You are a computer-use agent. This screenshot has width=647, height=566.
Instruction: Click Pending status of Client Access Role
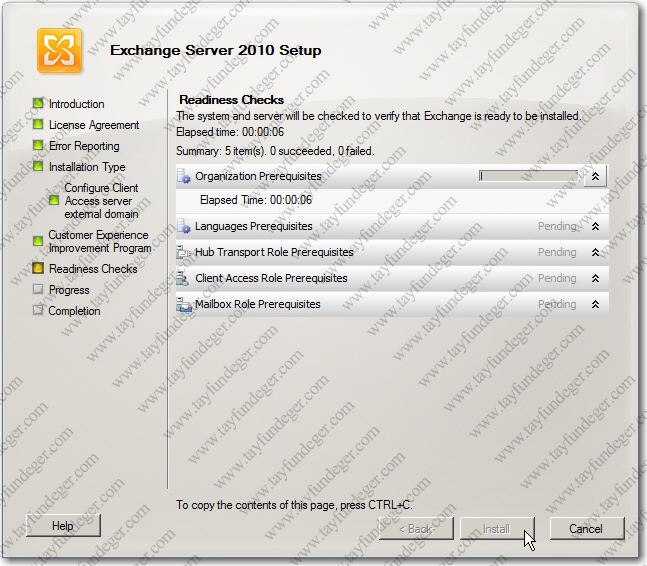pyautogui.click(x=557, y=278)
